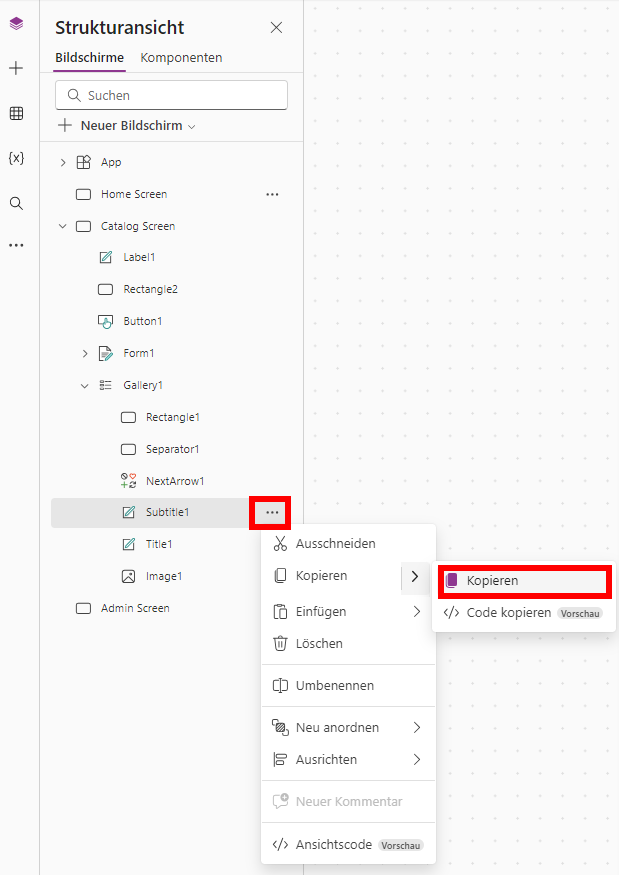Click the clipboard icon beside Einfügen
The image size is (619, 875).
tap(280, 612)
